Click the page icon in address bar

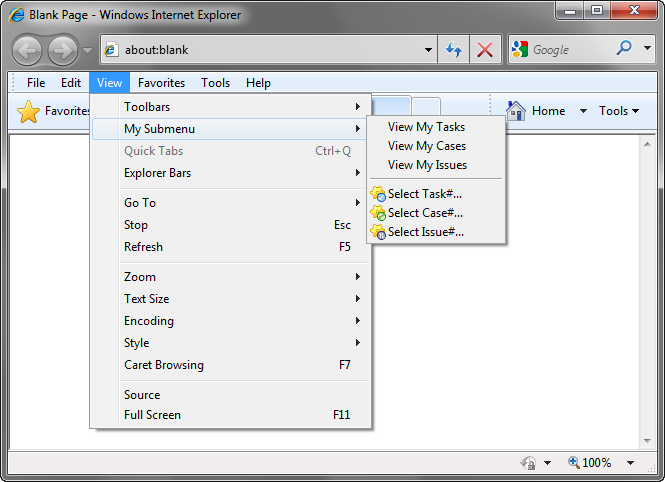tap(111, 50)
